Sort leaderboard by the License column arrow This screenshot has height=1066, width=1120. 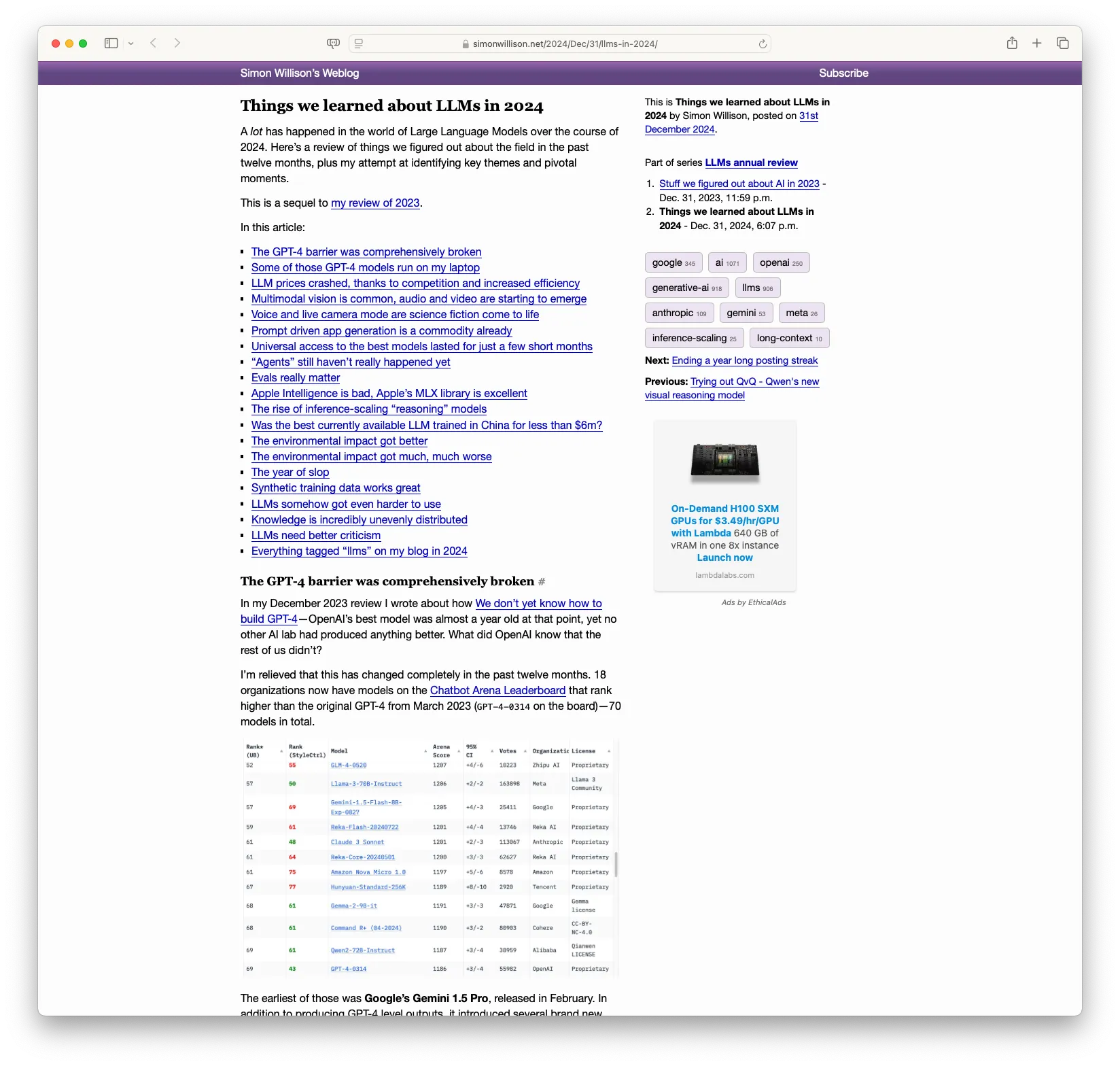(609, 751)
